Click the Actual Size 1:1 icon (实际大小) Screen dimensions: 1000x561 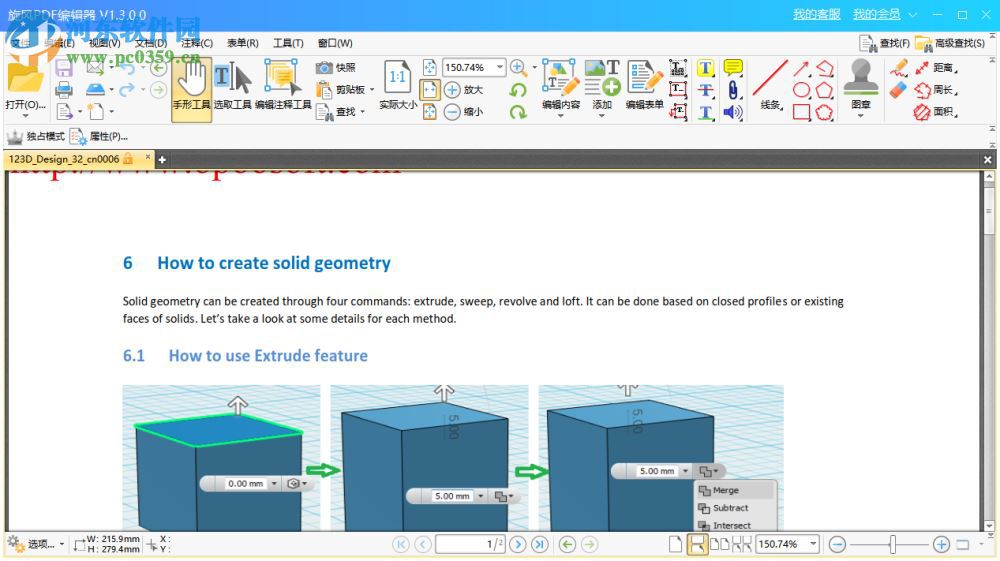(397, 86)
